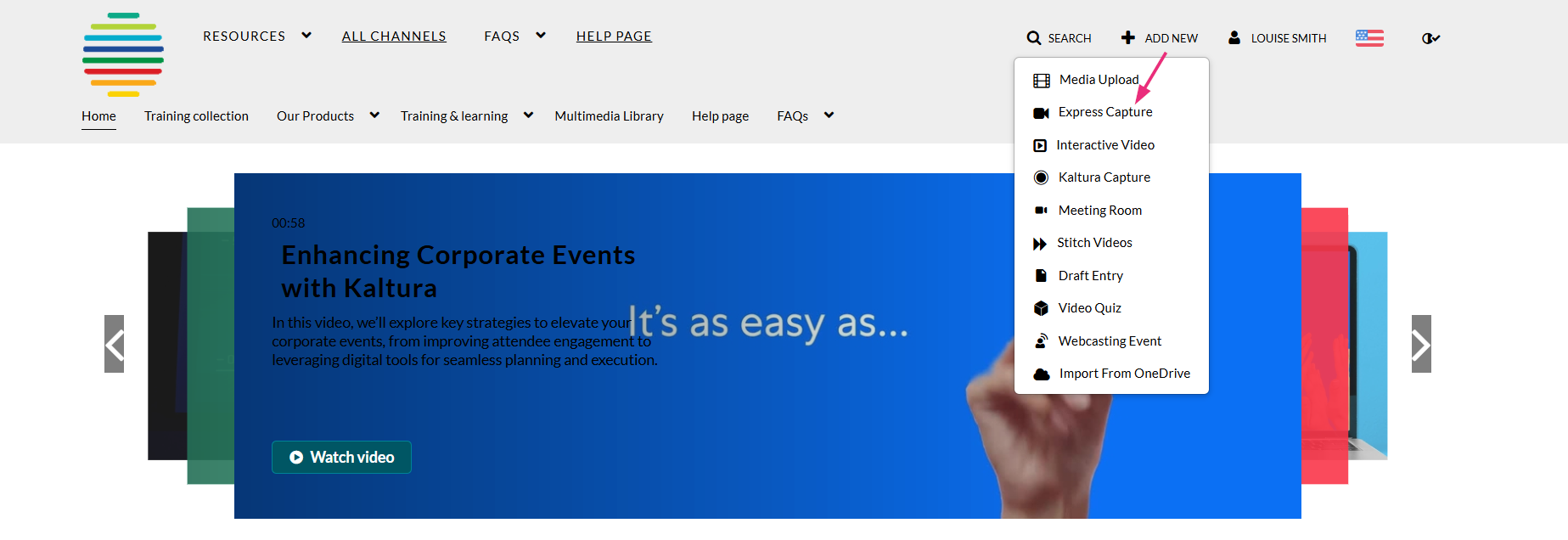Go to next carousel slide

pyautogui.click(x=1421, y=344)
